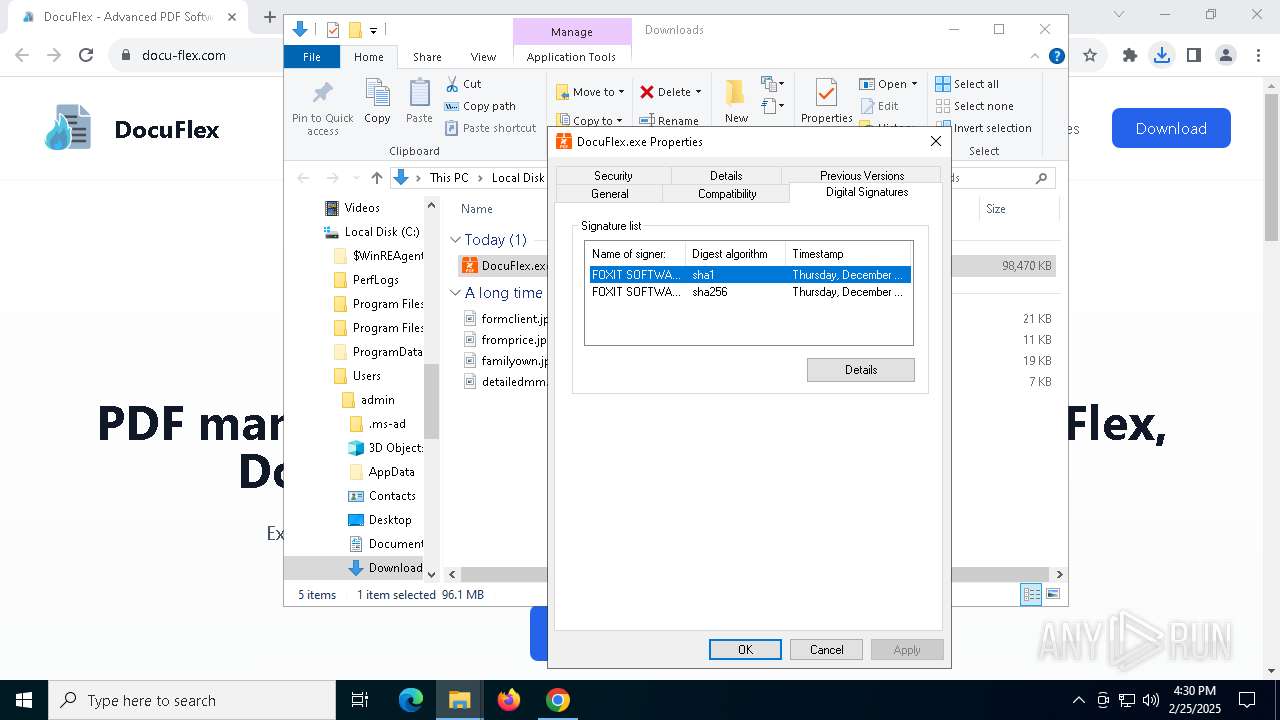Switch to the View ribbon tab
The height and width of the screenshot is (720, 1280).
pyautogui.click(x=483, y=57)
